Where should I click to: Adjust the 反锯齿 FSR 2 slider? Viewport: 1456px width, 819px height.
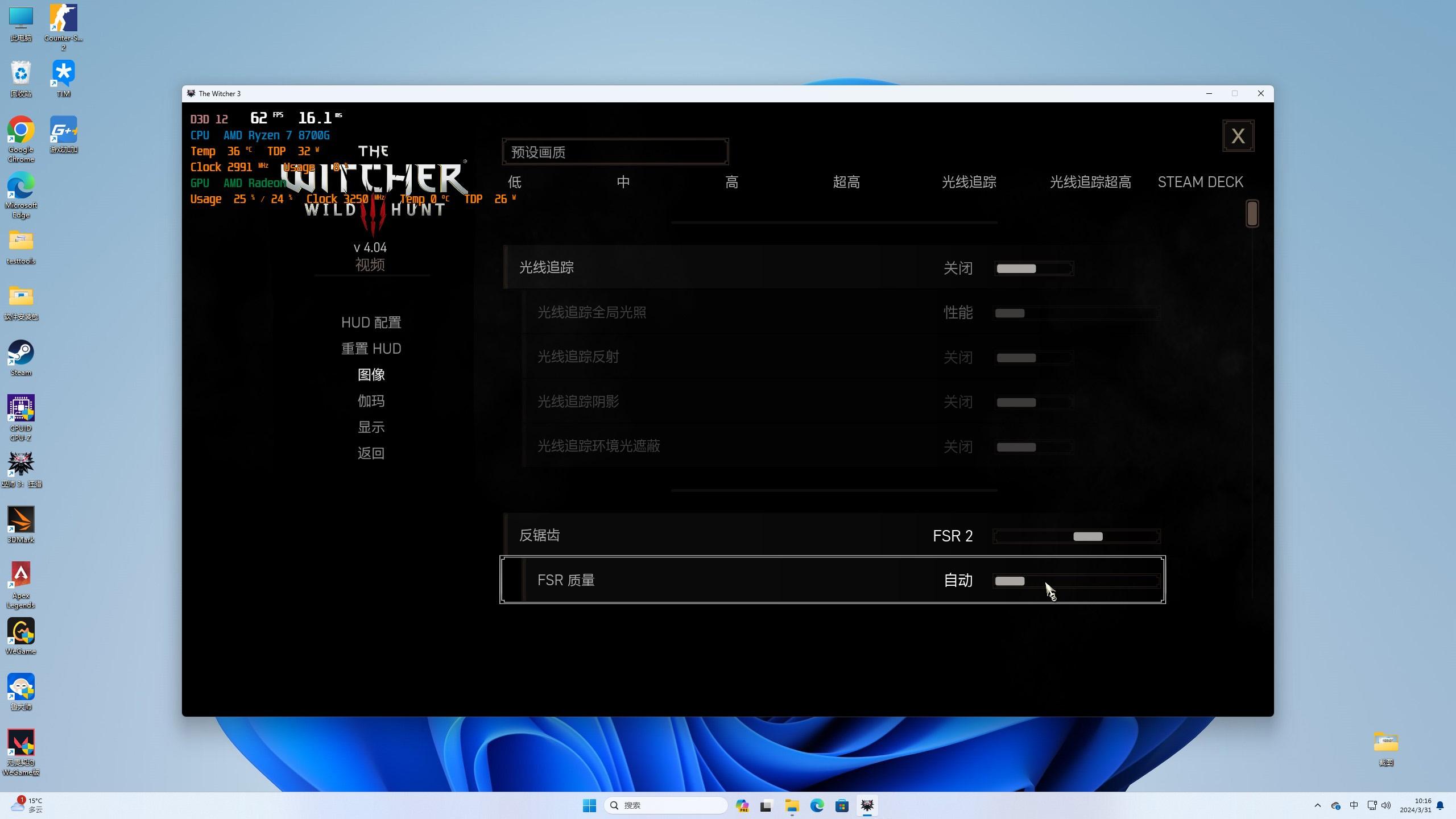coord(1077,536)
